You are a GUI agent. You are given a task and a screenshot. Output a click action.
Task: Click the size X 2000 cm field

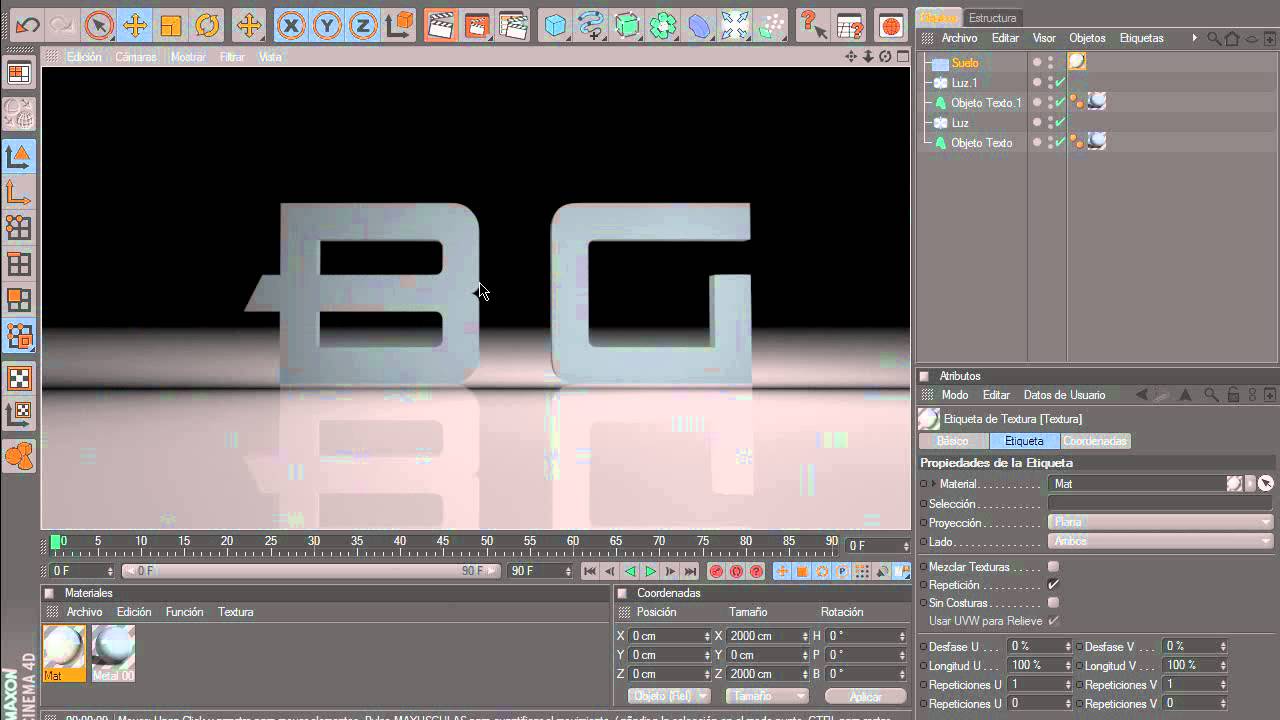767,636
